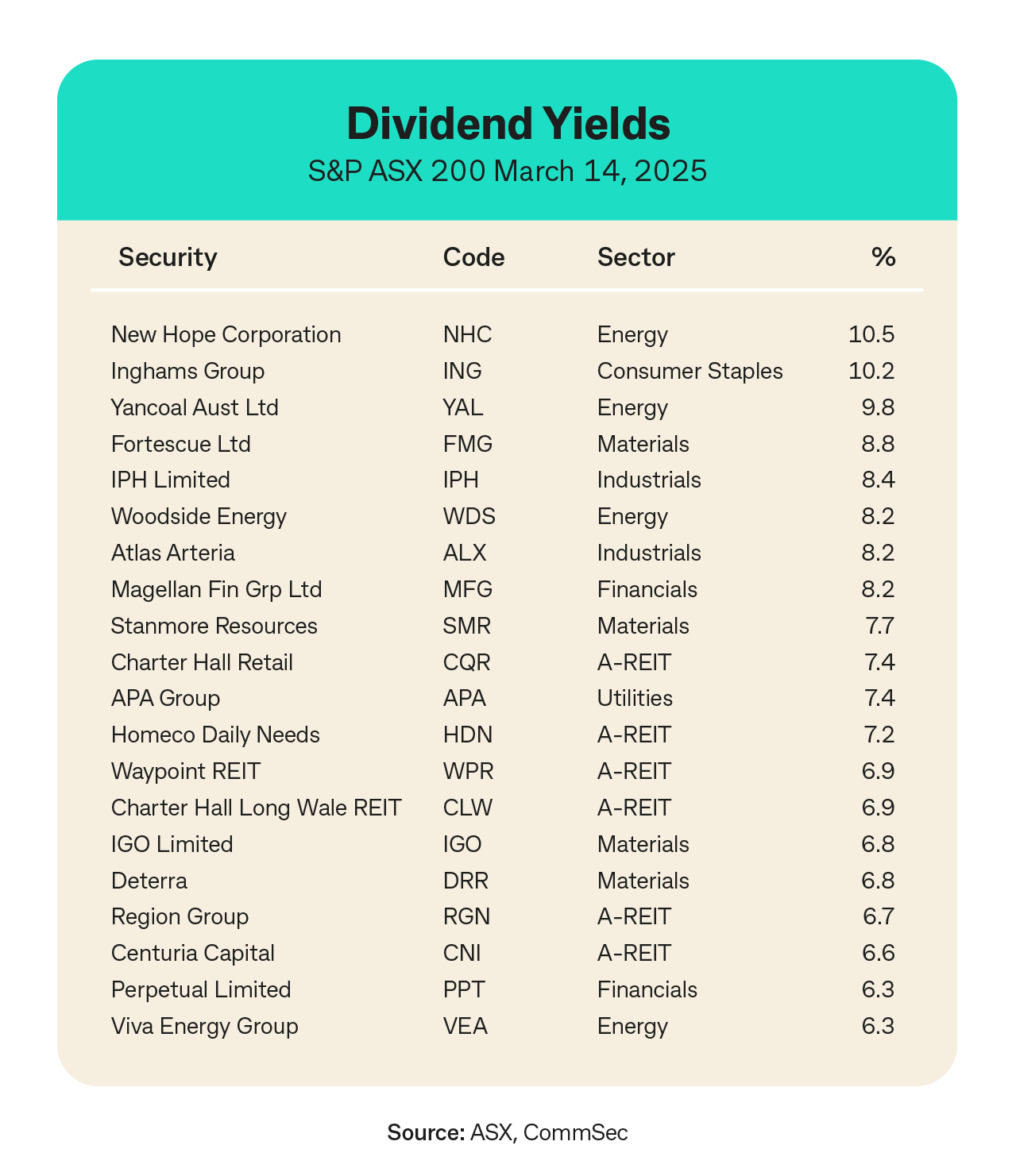Image resolution: width=1016 pixels, height=1176 pixels.
Task: Click Consumer Staples sector text
Action: click(690, 371)
